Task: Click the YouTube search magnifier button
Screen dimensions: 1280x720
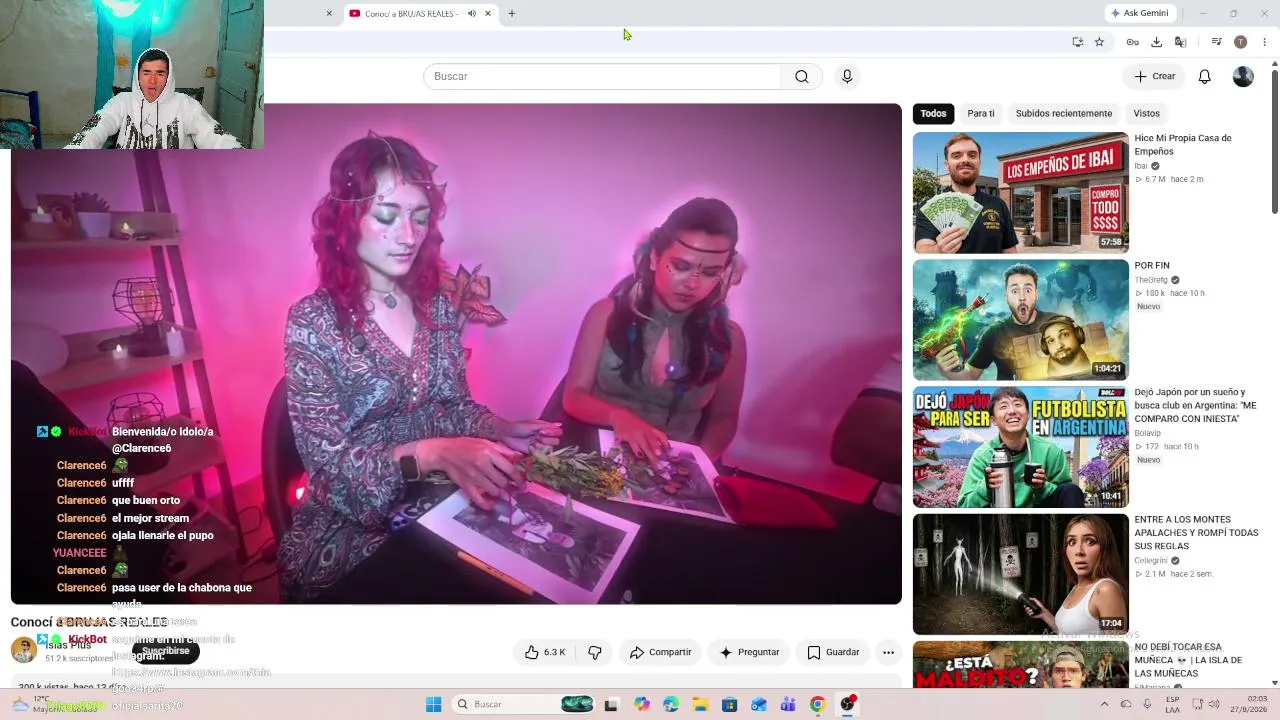Action: 801,77
